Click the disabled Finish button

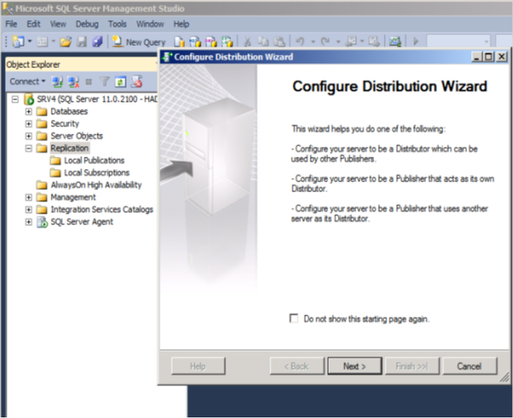(412, 366)
